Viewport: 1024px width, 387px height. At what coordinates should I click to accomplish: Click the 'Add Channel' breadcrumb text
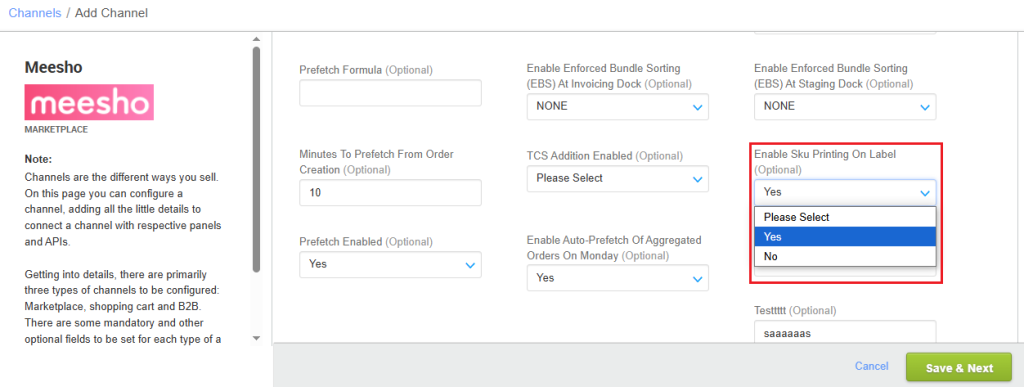(111, 13)
